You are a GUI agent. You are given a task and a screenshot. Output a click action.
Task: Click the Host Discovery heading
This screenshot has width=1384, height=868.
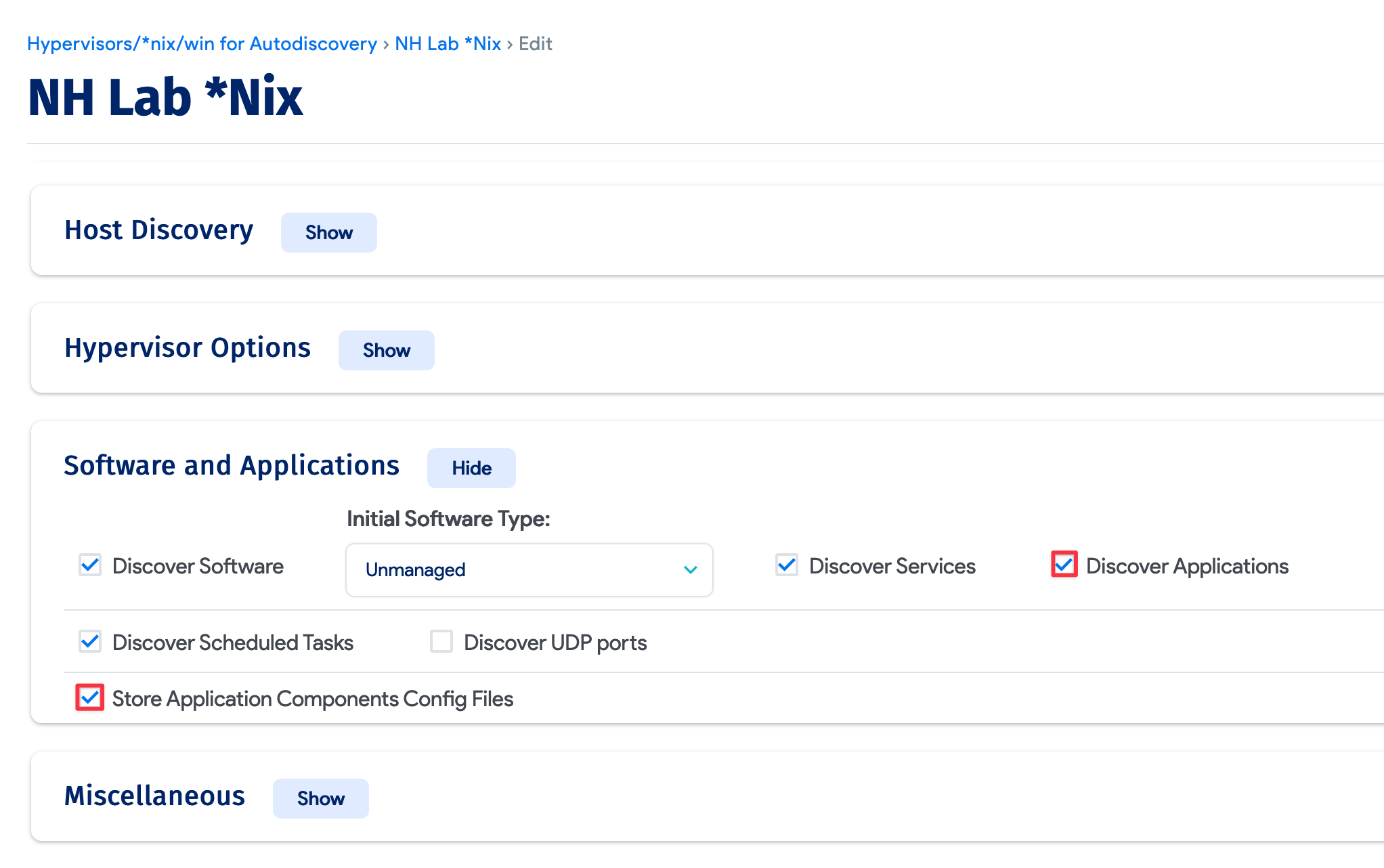(158, 230)
